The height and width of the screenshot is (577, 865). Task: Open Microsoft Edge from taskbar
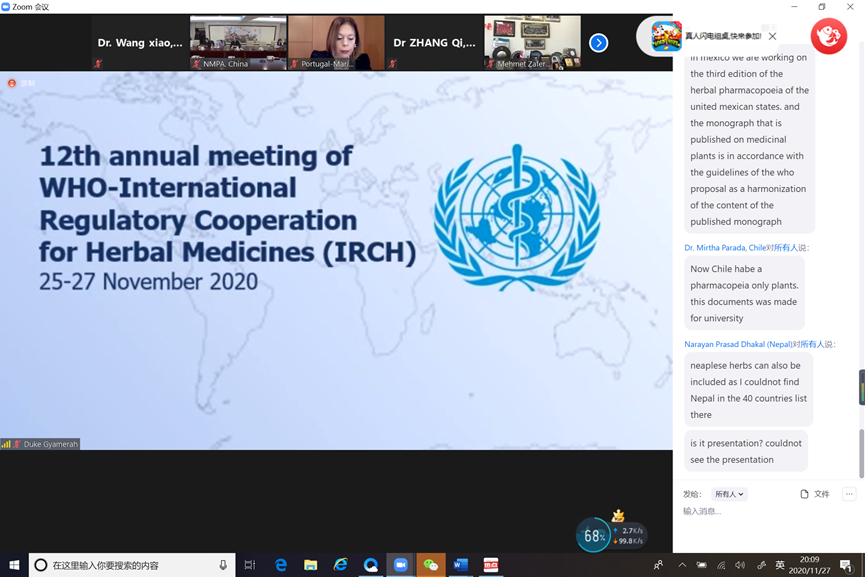click(x=281, y=565)
